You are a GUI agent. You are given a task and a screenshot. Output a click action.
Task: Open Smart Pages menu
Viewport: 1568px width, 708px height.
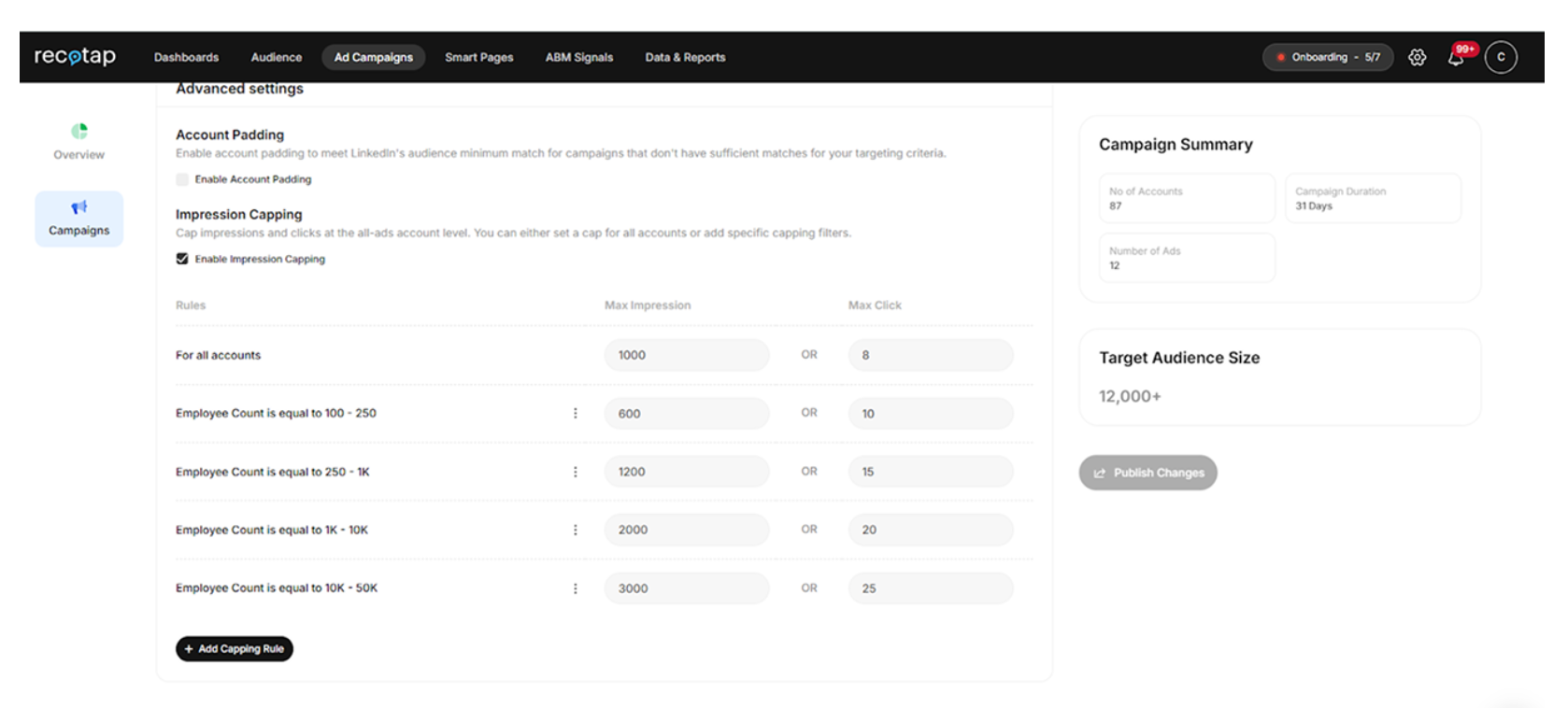click(479, 57)
